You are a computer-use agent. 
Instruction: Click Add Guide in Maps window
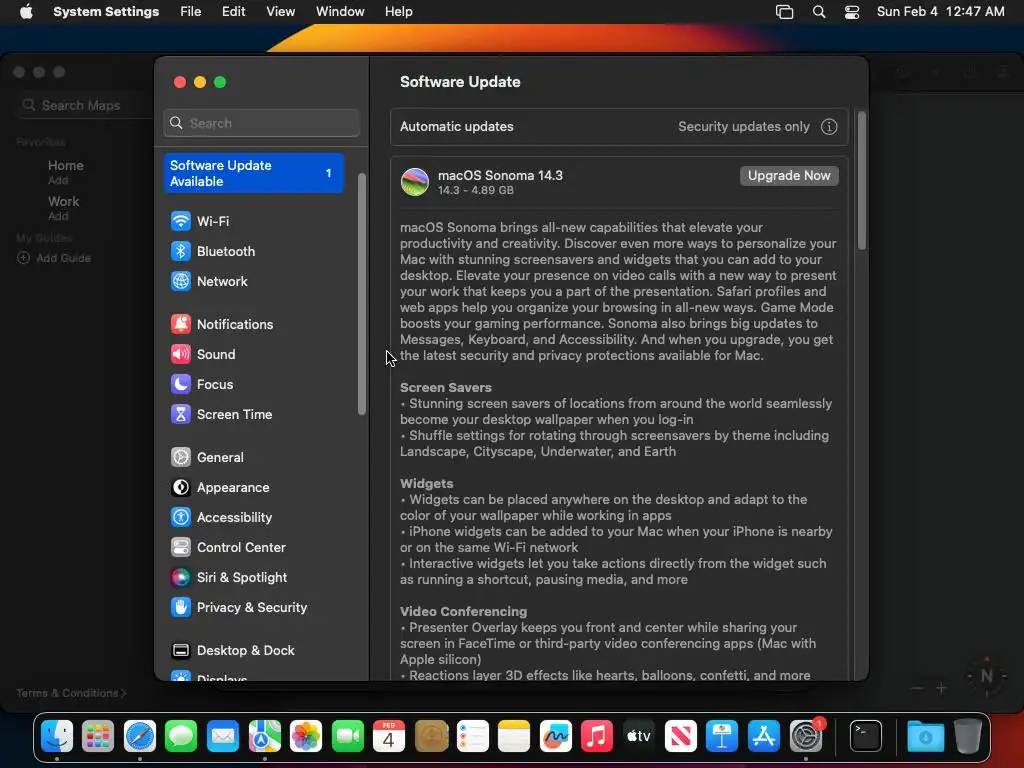click(x=54, y=258)
